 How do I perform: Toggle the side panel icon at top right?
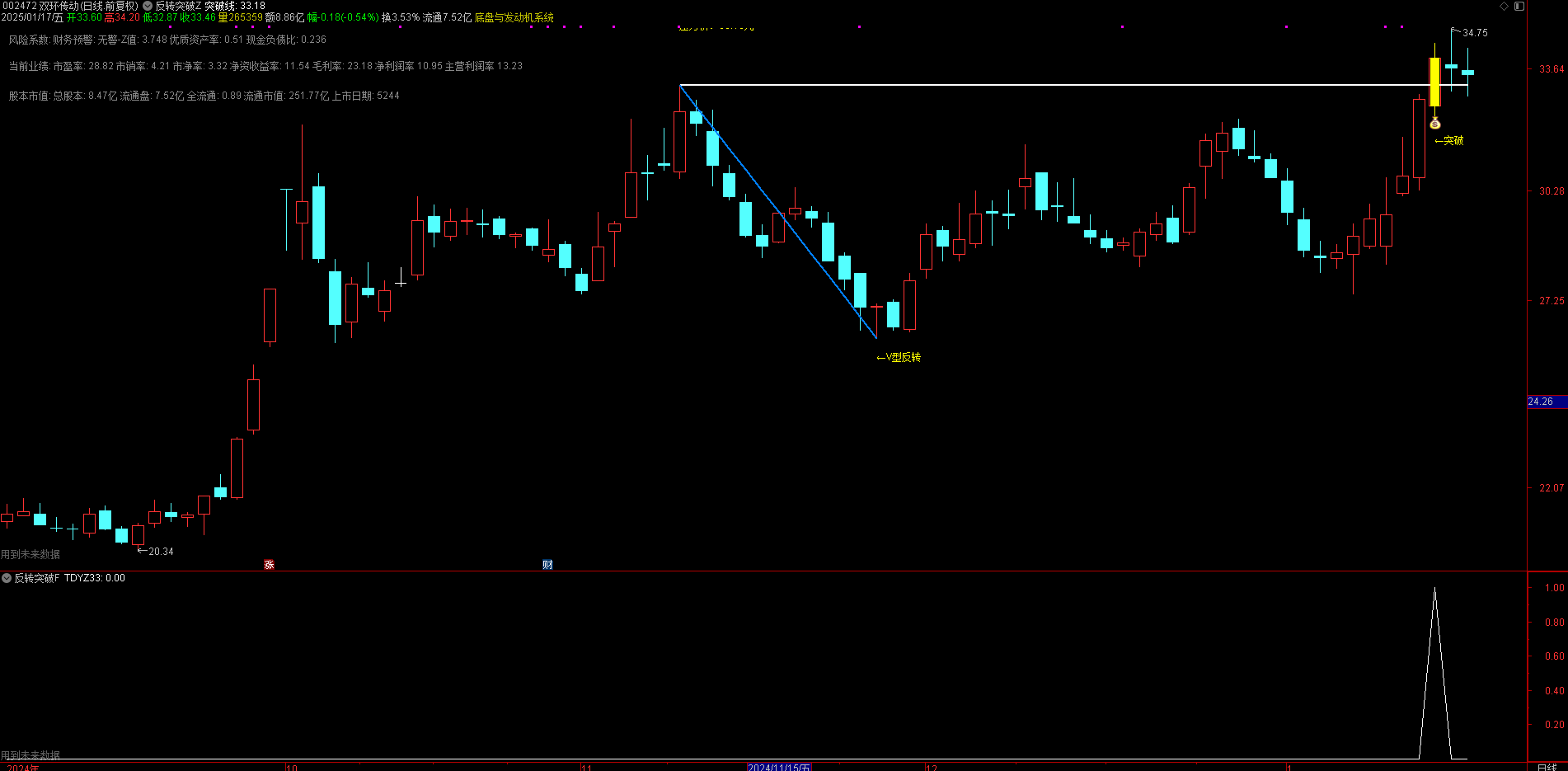click(1519, 6)
